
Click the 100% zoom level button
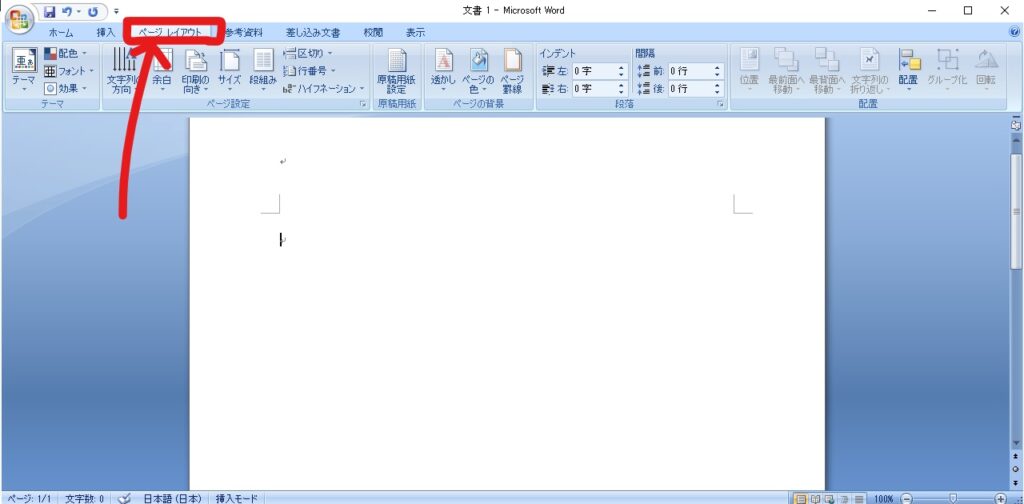(x=883, y=499)
